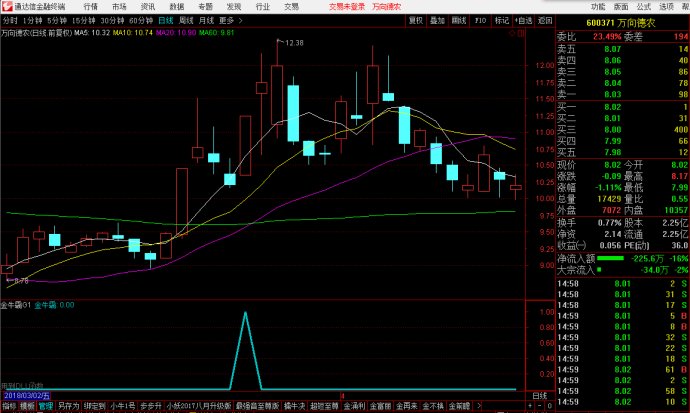690x413 pixels.
Task: Select the 日线 daily chart tab
Action: point(165,21)
